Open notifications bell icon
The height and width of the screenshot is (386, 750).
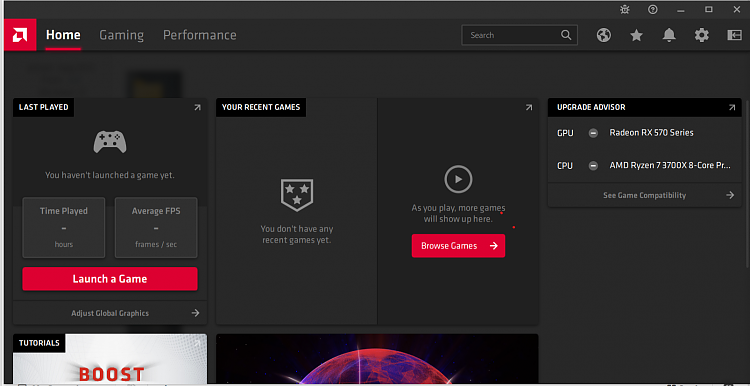pos(669,35)
